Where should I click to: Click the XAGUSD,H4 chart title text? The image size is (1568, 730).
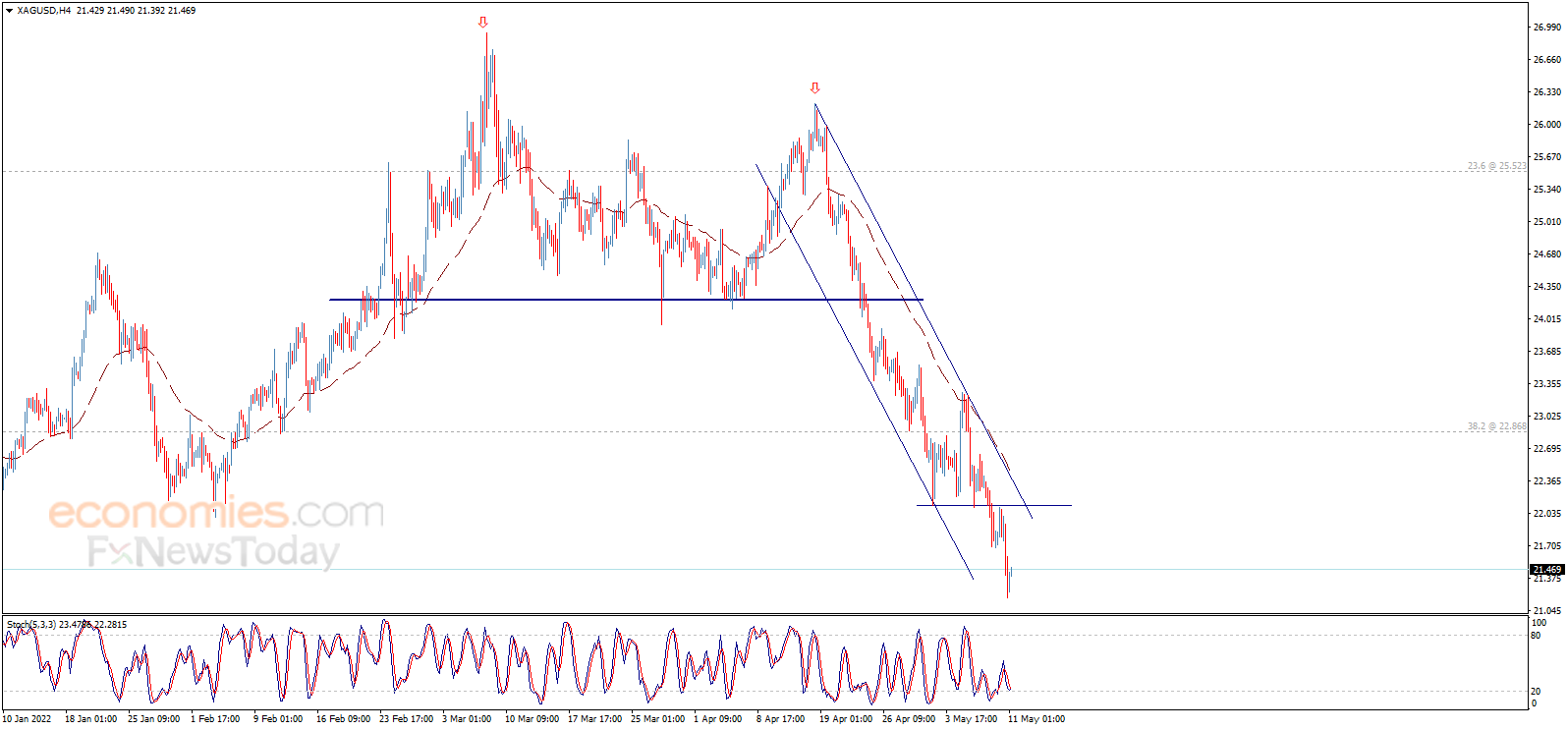44,11
